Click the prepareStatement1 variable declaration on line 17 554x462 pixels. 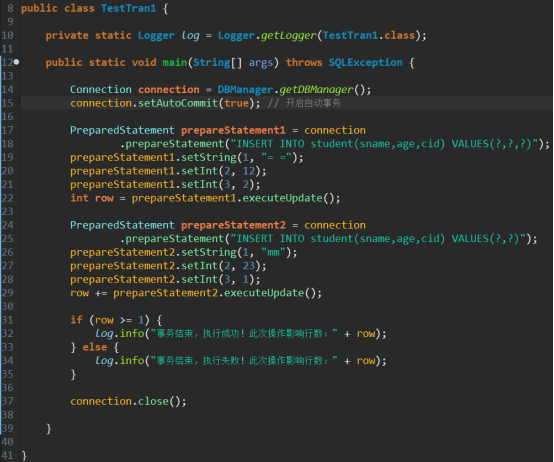pyautogui.click(x=233, y=130)
